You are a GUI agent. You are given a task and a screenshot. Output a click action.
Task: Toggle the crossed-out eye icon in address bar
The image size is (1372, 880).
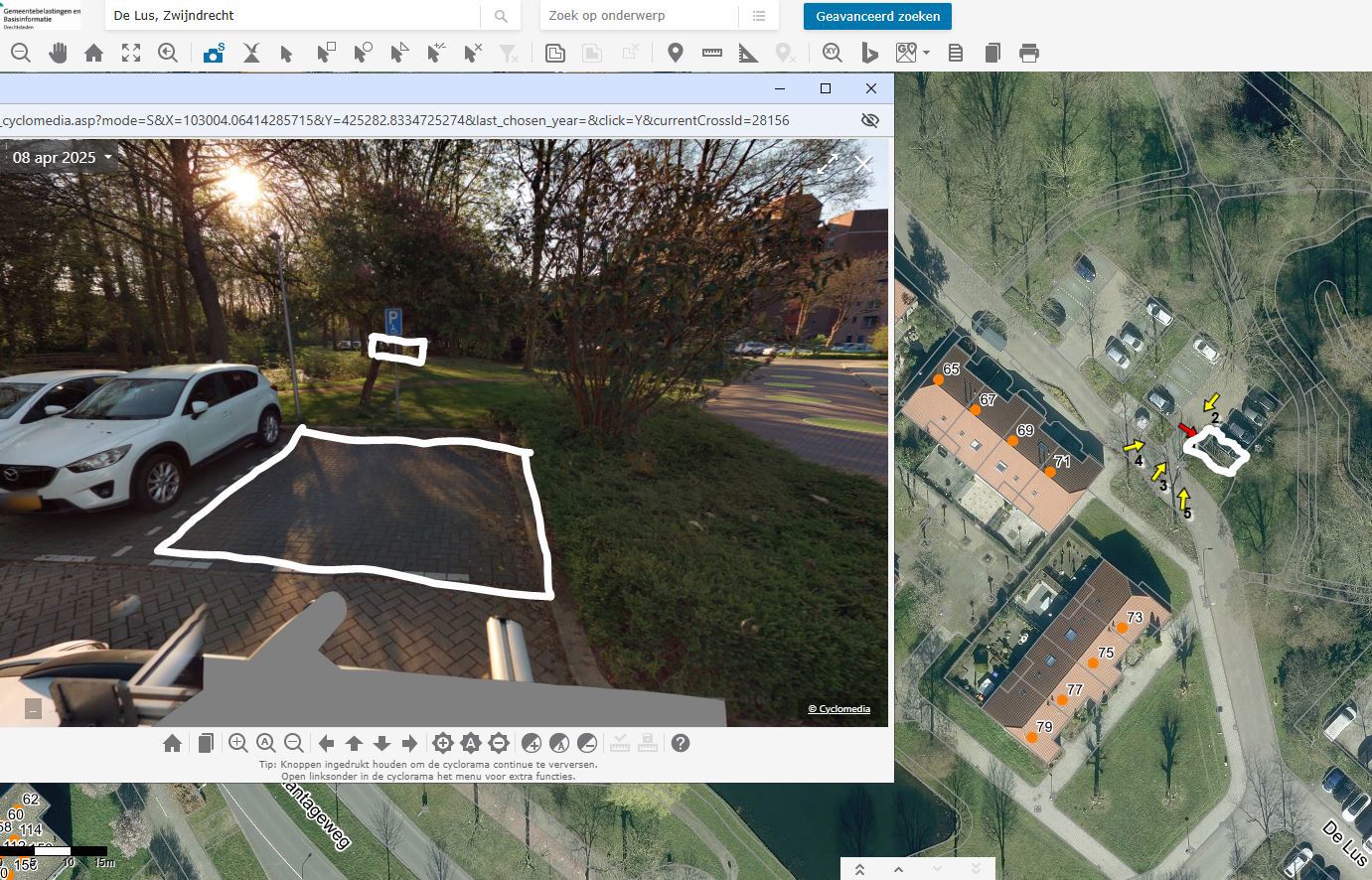[x=870, y=120]
